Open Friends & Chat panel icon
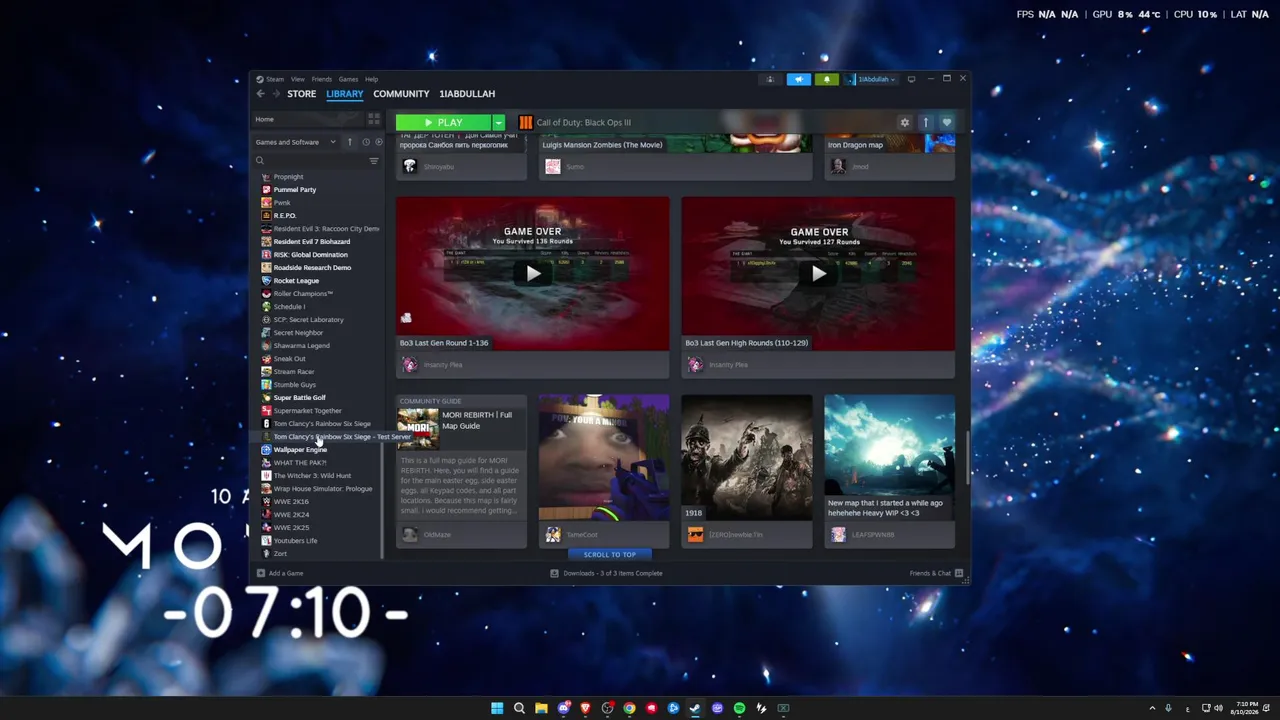 pyautogui.click(x=959, y=573)
